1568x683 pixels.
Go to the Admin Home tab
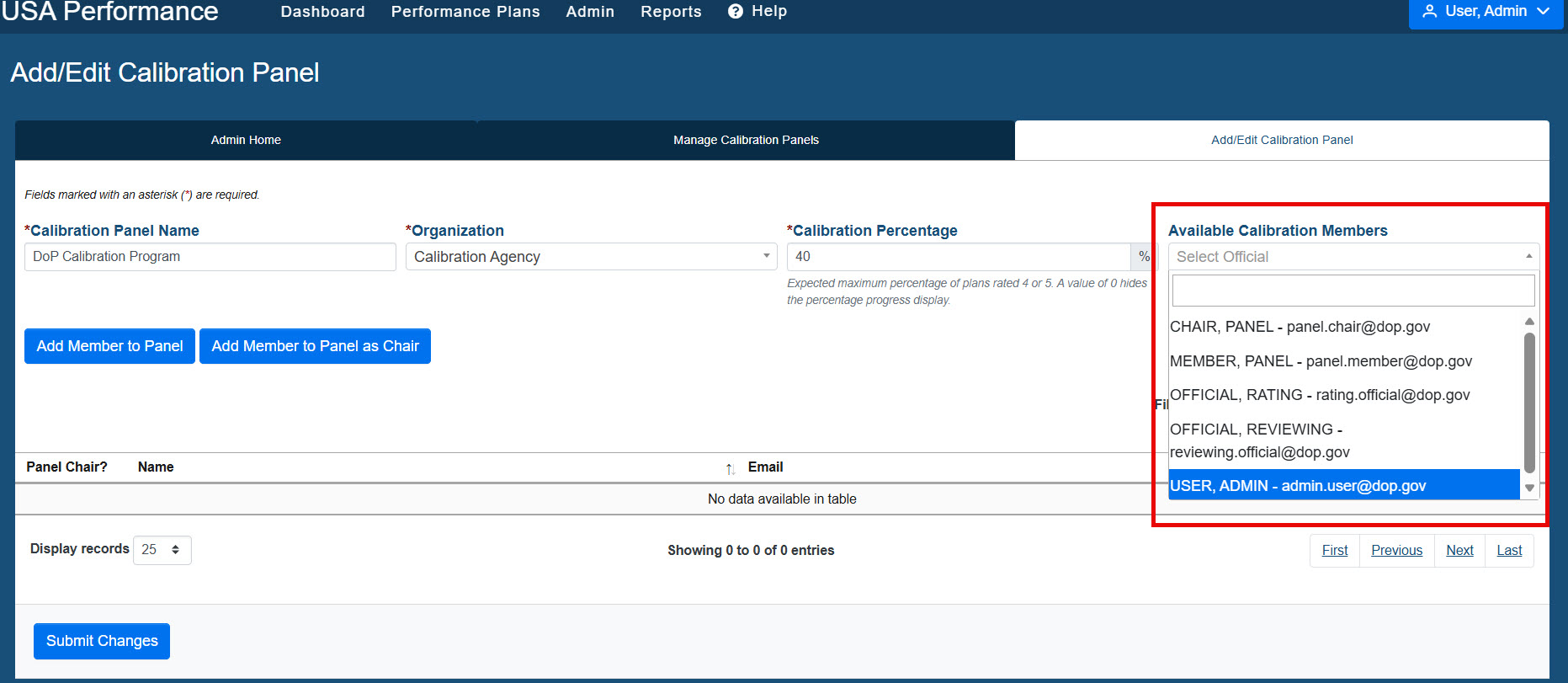click(246, 140)
